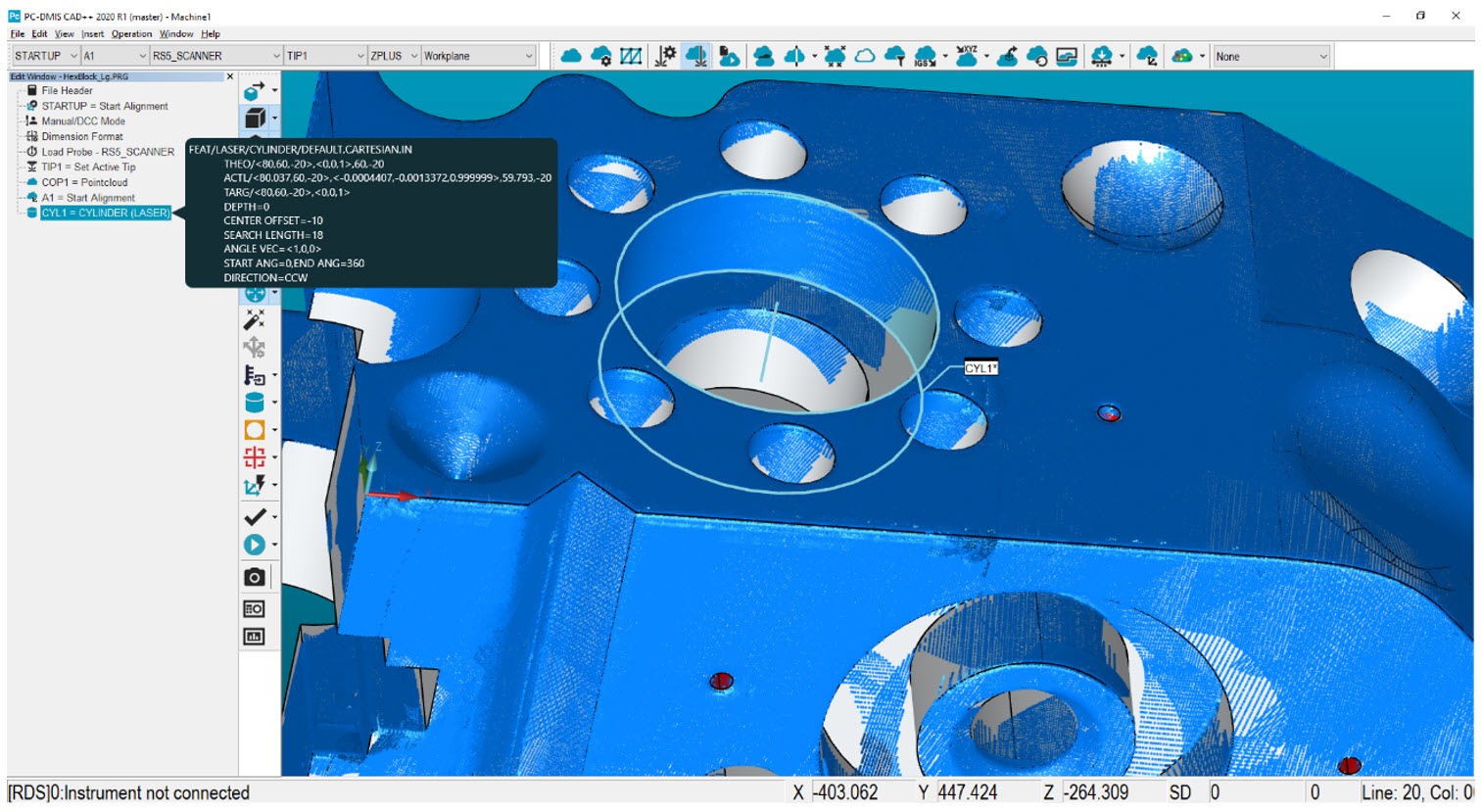Select the Pointcloud surface colormap icon
1482x812 pixels.
(1183, 56)
